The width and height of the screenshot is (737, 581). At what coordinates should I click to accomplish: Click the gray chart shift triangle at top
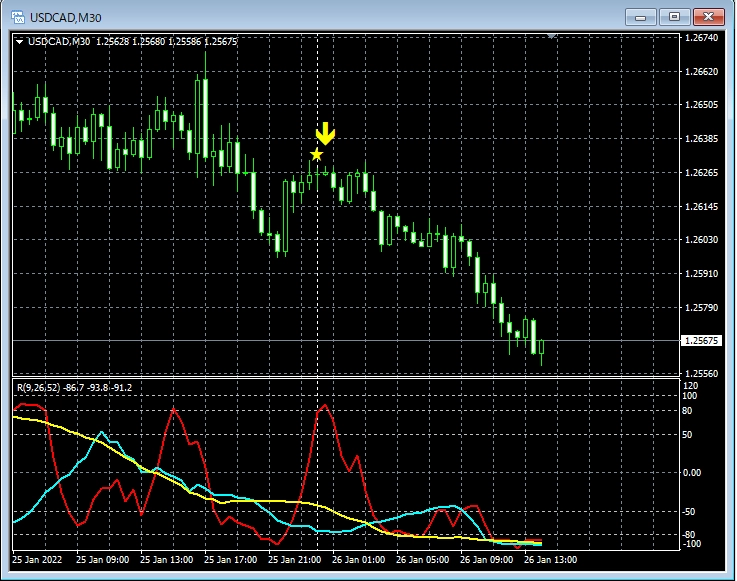pos(550,36)
